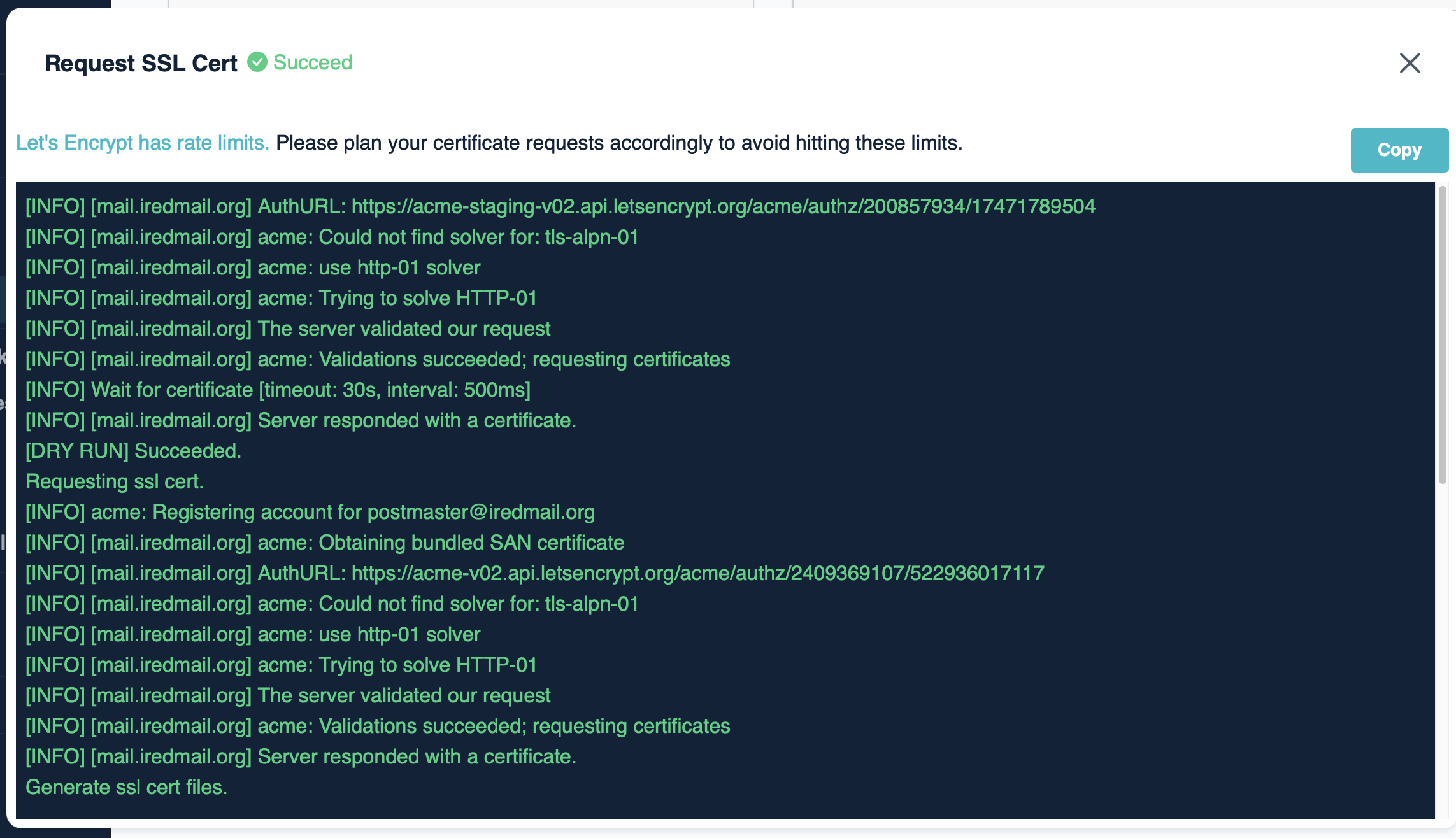Select the Registering account for postmaster line

[x=310, y=512]
